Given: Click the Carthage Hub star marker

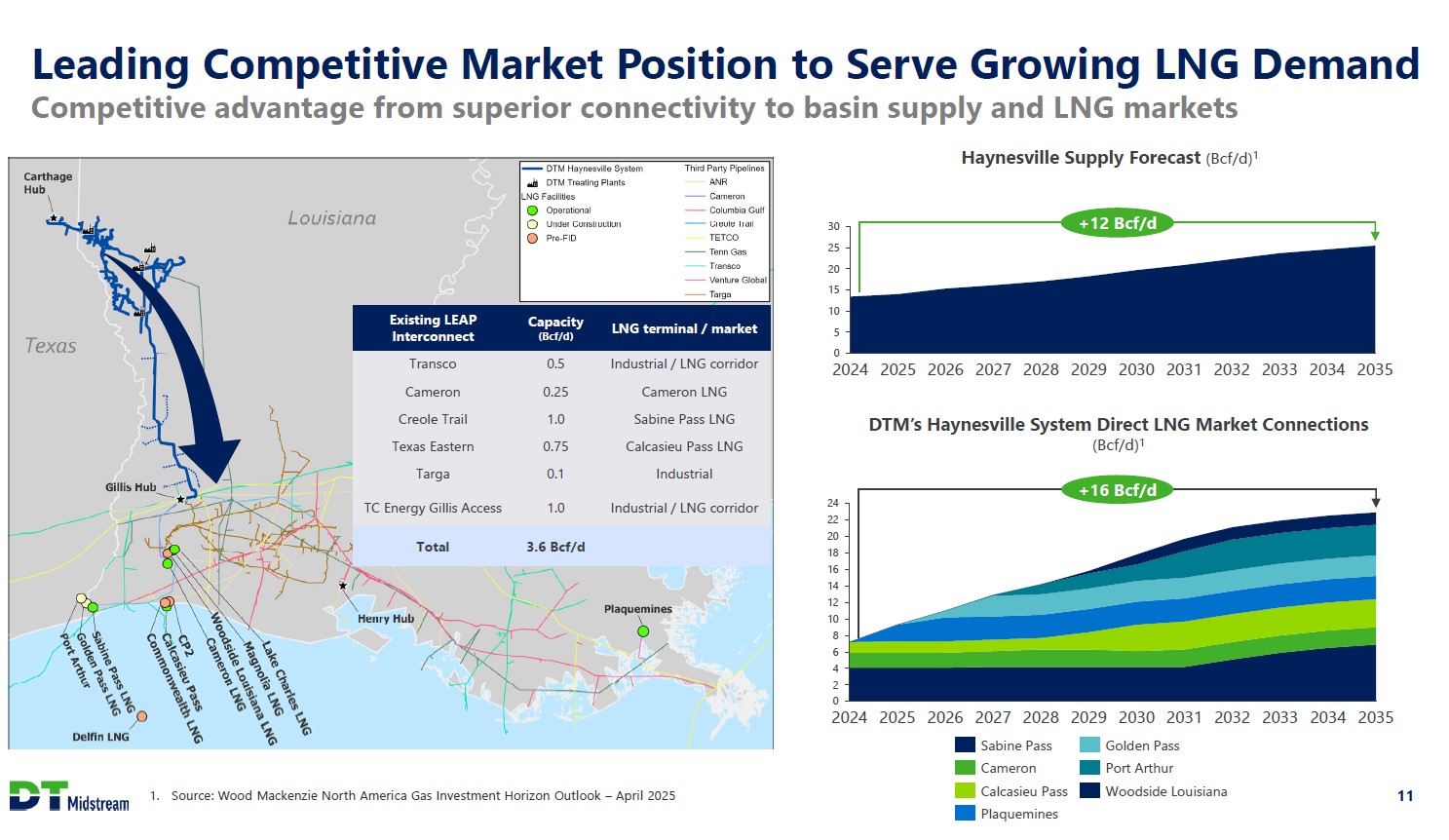Looking at the screenshot, I should pyautogui.click(x=54, y=218).
